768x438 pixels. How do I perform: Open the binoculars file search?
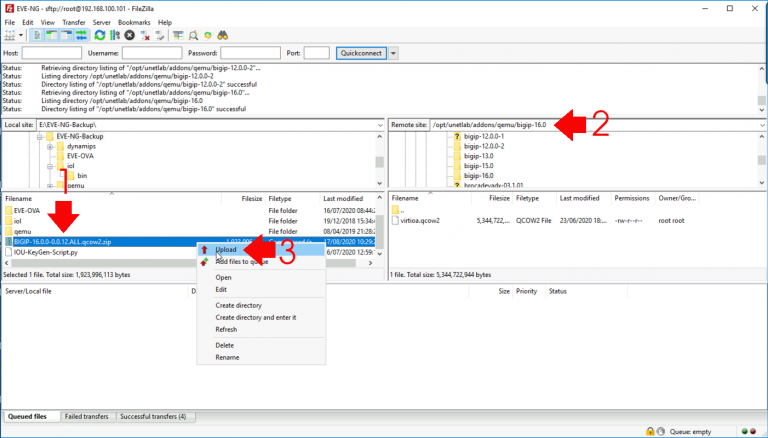pos(223,35)
